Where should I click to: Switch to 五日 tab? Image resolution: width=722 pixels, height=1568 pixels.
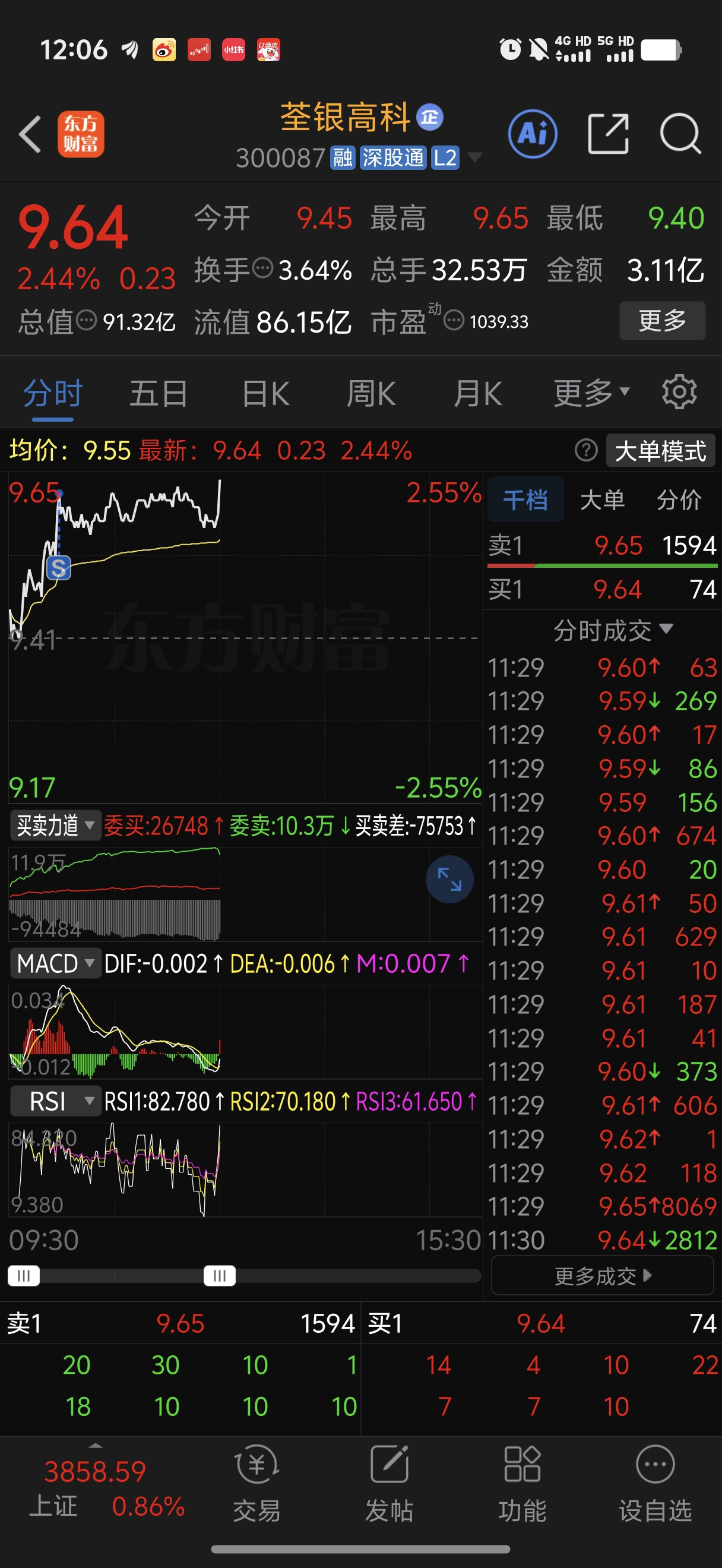pyautogui.click(x=159, y=393)
